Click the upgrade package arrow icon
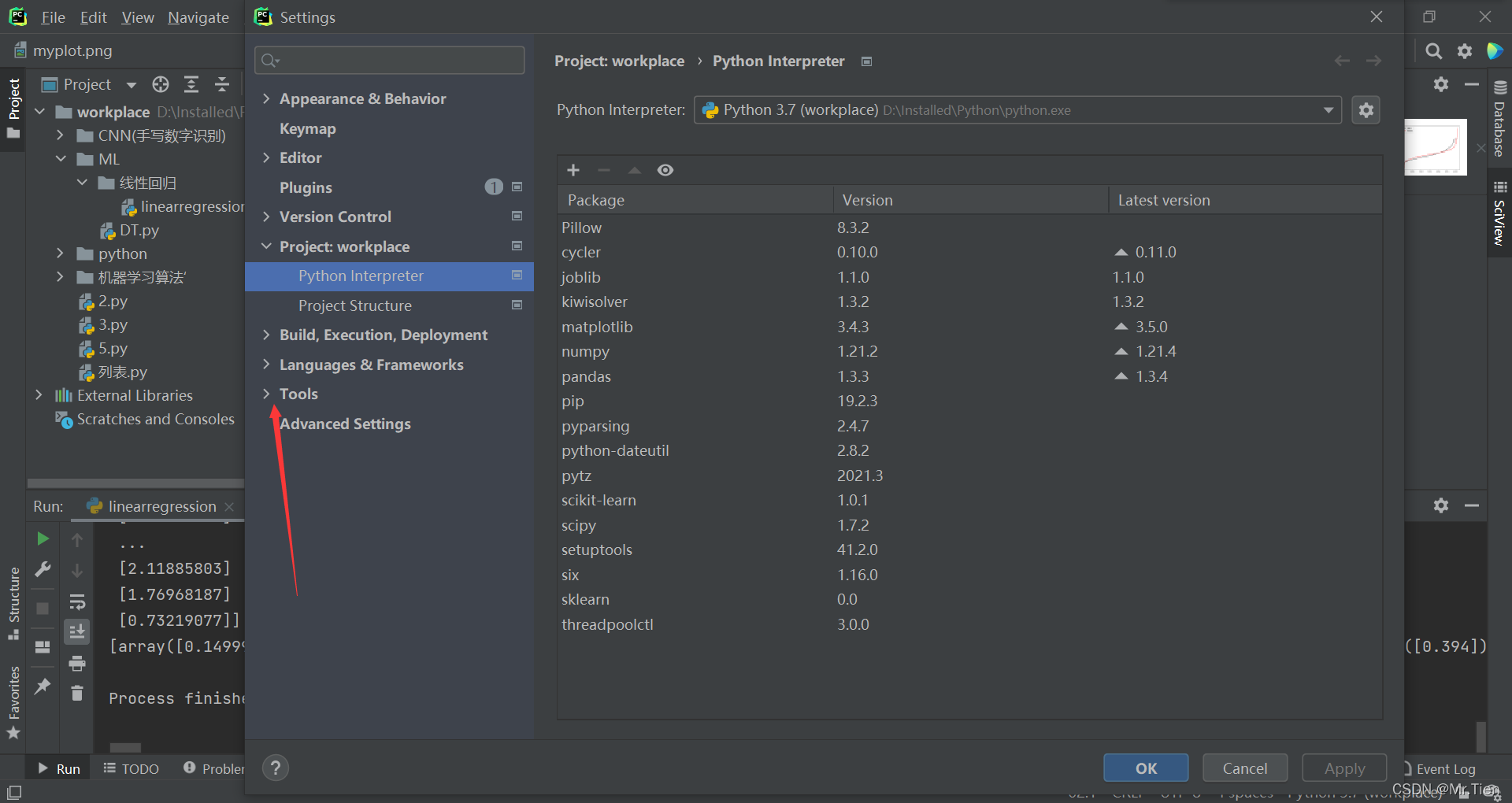 pyautogui.click(x=635, y=170)
